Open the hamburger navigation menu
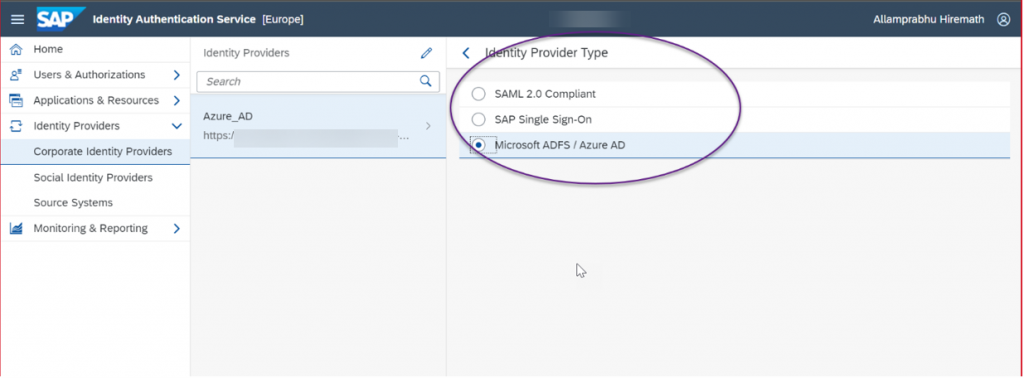 [18, 20]
